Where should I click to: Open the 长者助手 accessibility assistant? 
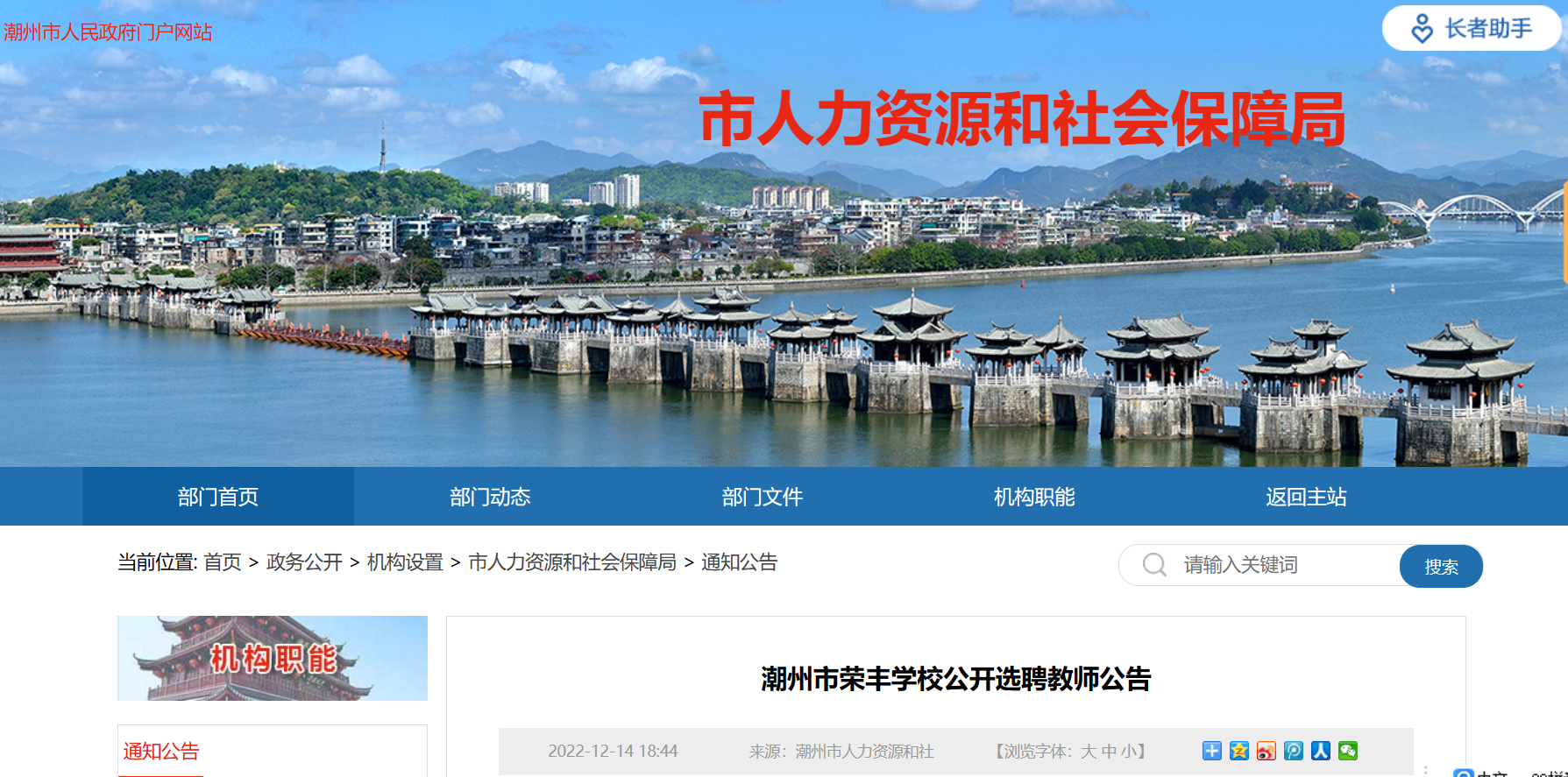pyautogui.click(x=1472, y=28)
